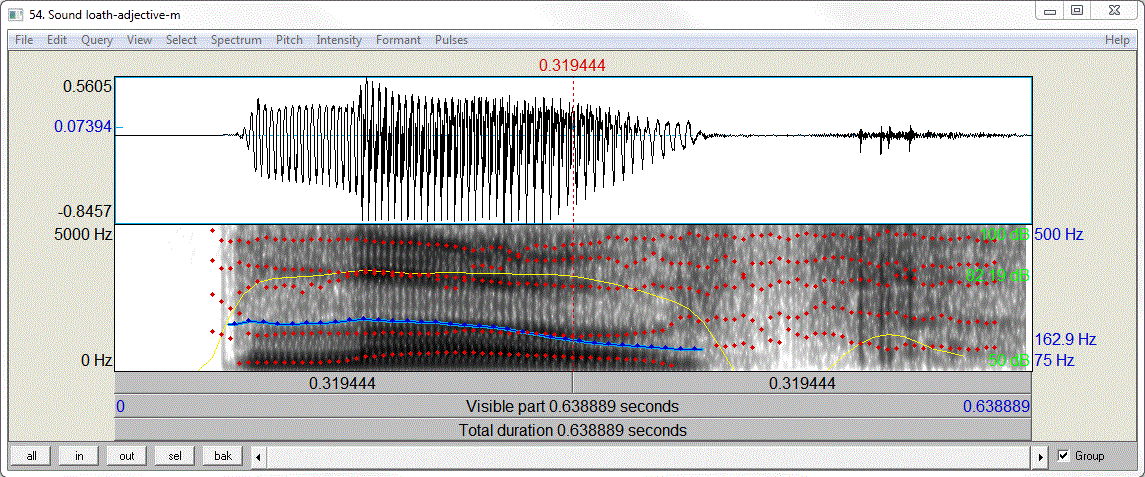Click the scrollbar right arrow
This screenshot has width=1145, height=477.
1042,457
